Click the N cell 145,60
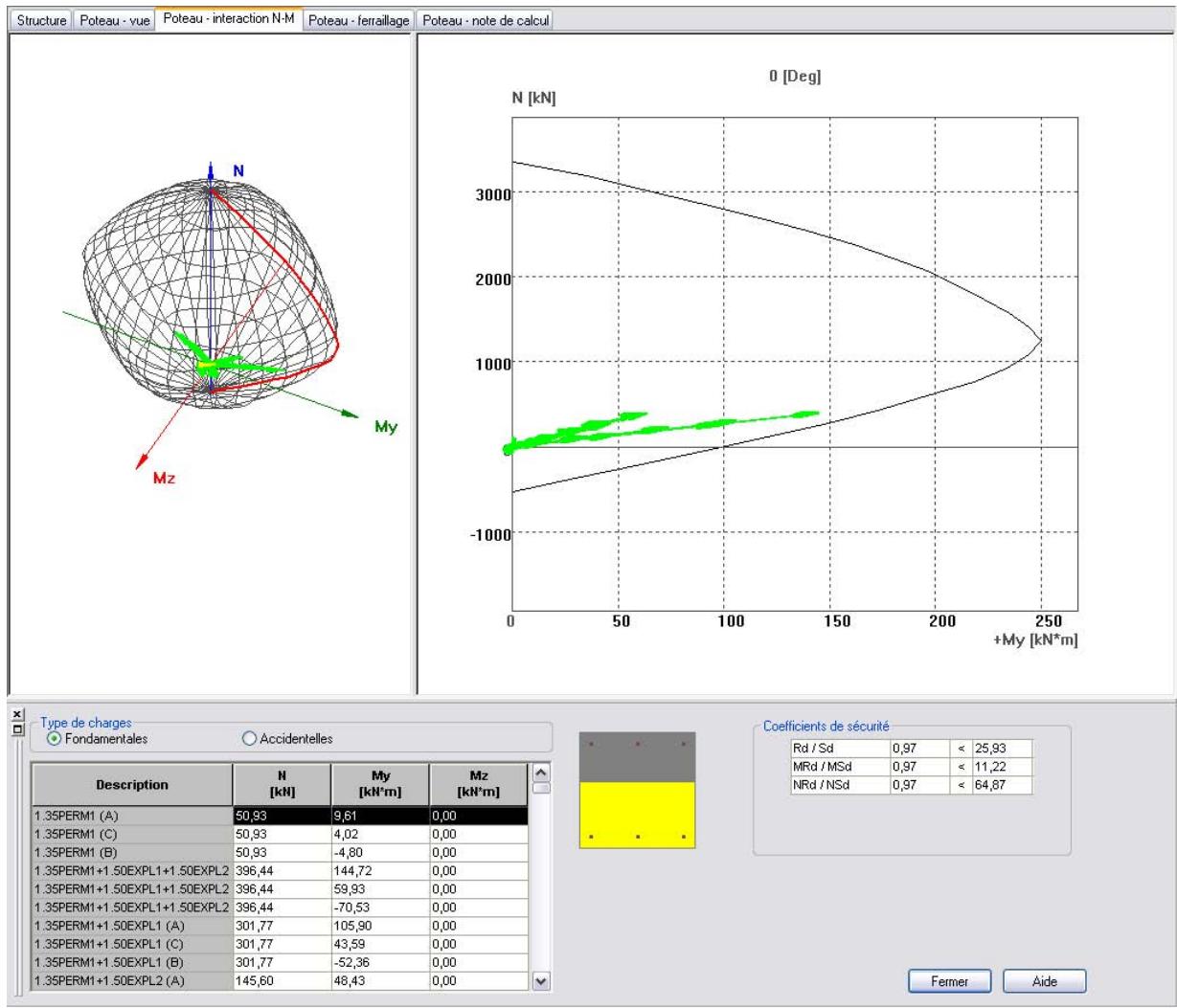1177x1008 pixels. click(282, 980)
